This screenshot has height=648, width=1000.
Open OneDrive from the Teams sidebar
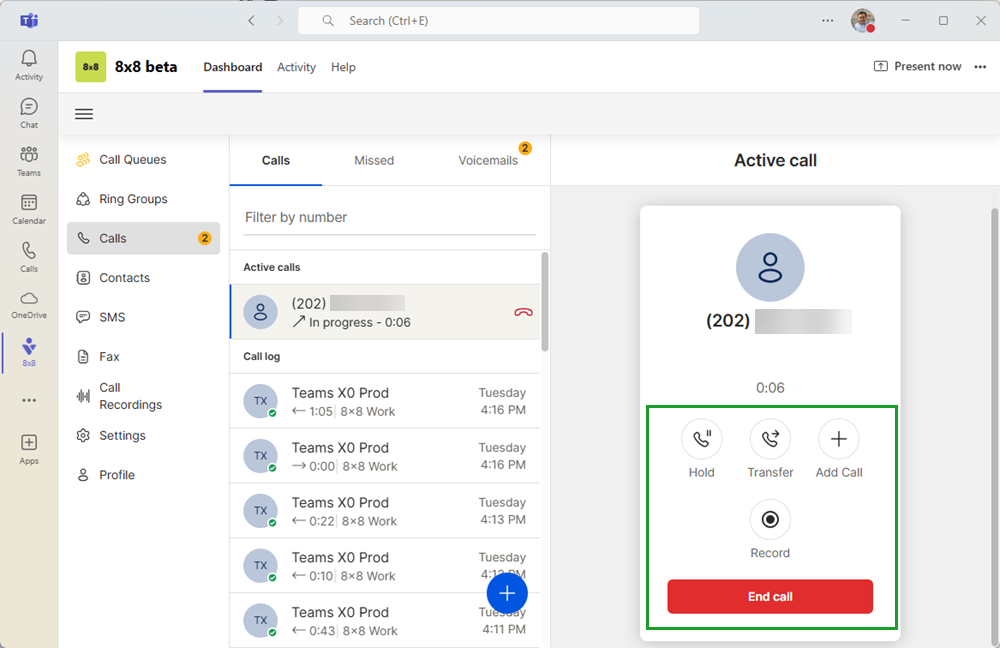29,303
